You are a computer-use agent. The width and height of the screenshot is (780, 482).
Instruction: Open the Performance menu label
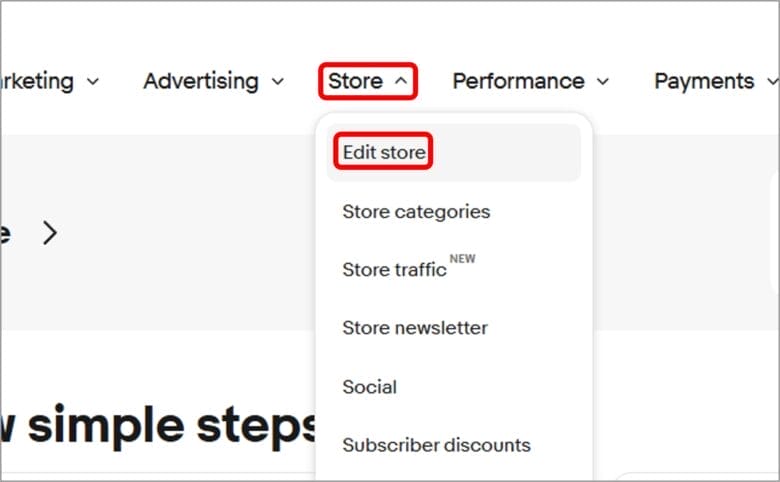click(518, 81)
